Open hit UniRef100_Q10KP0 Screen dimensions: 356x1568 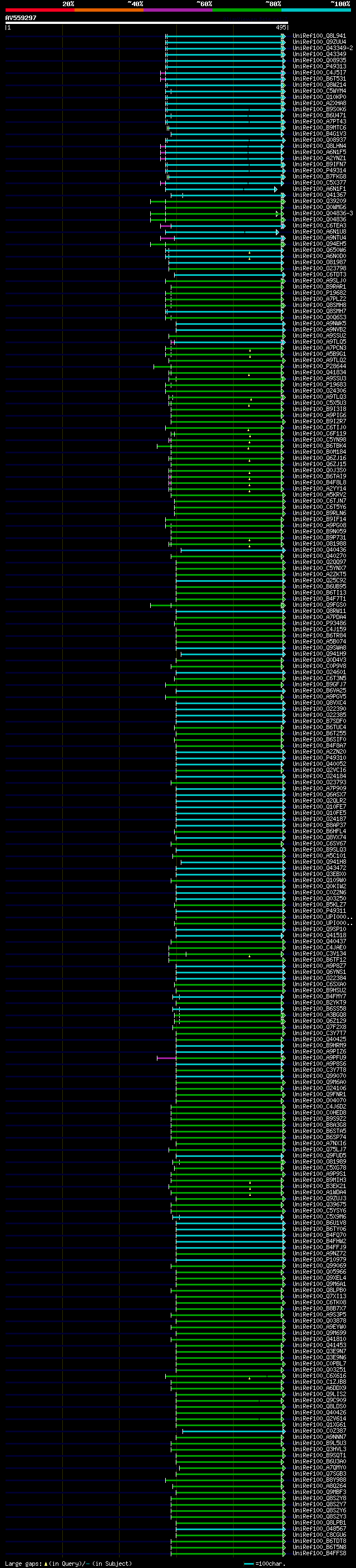[x=319, y=97]
